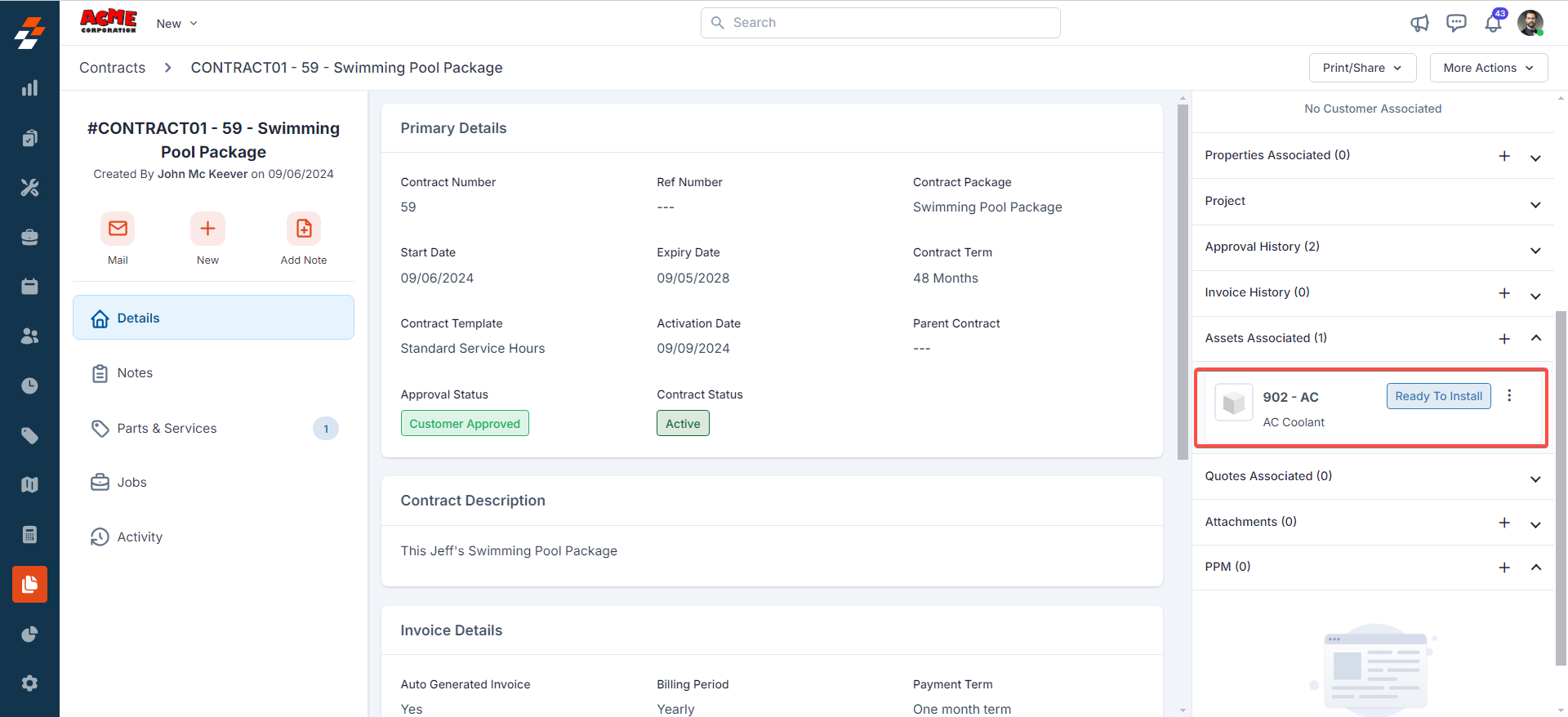Screen dimensions: 1568x717
Task: Add an asset with Assets Associated plus icon
Action: [1504, 339]
